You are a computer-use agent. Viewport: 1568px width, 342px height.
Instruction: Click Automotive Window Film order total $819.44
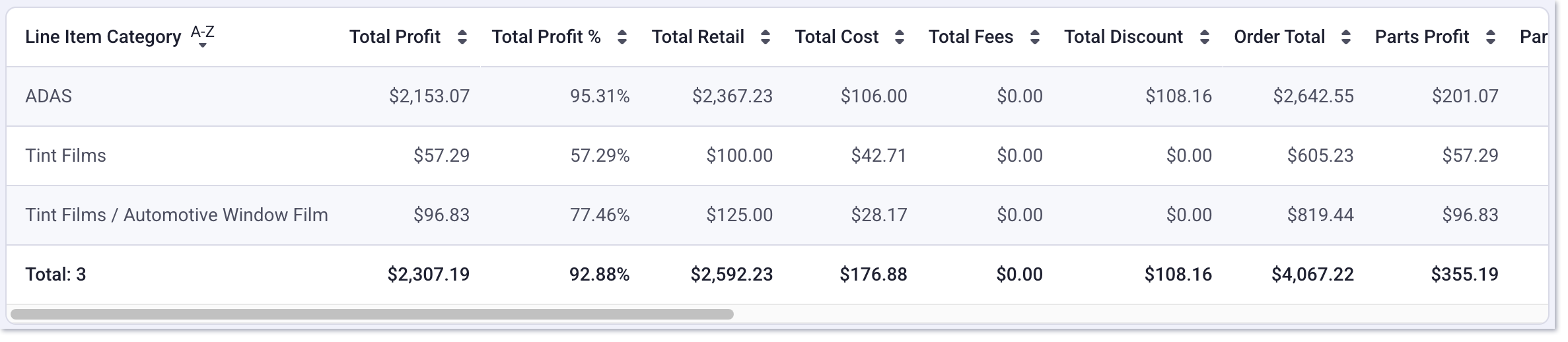point(1320,215)
